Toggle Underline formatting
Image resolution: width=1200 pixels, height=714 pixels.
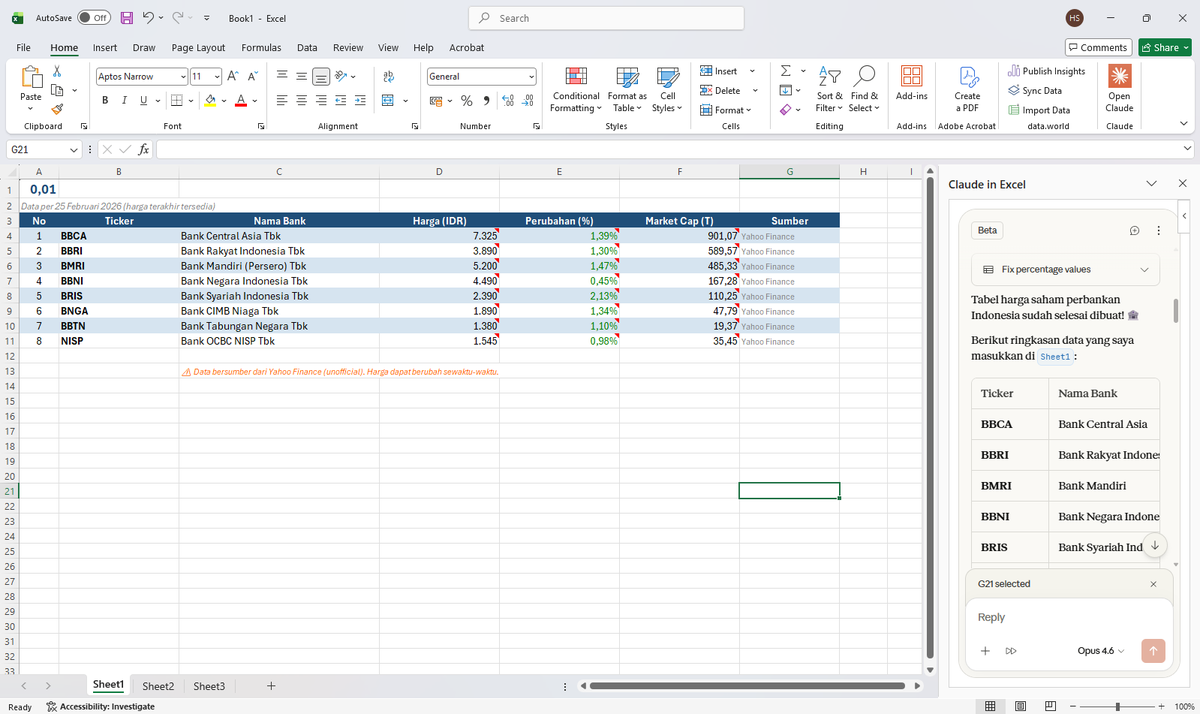(x=144, y=100)
